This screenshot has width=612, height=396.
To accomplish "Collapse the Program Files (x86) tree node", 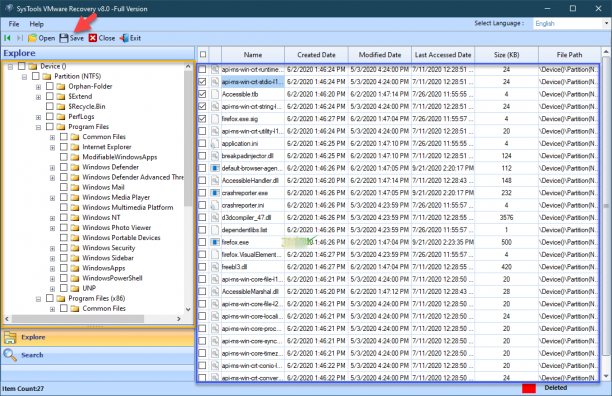I will click(38, 299).
